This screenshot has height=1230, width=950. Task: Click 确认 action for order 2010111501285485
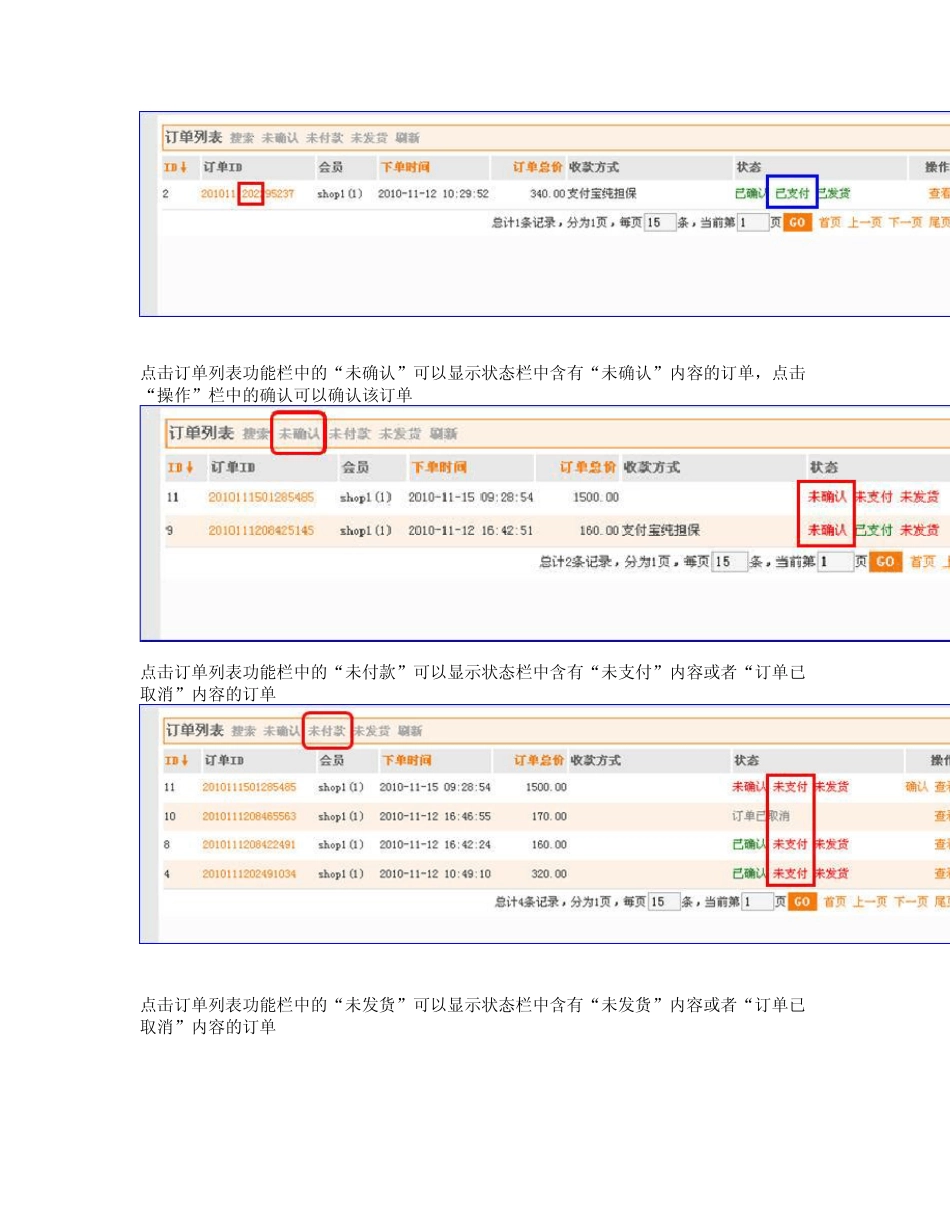(917, 787)
